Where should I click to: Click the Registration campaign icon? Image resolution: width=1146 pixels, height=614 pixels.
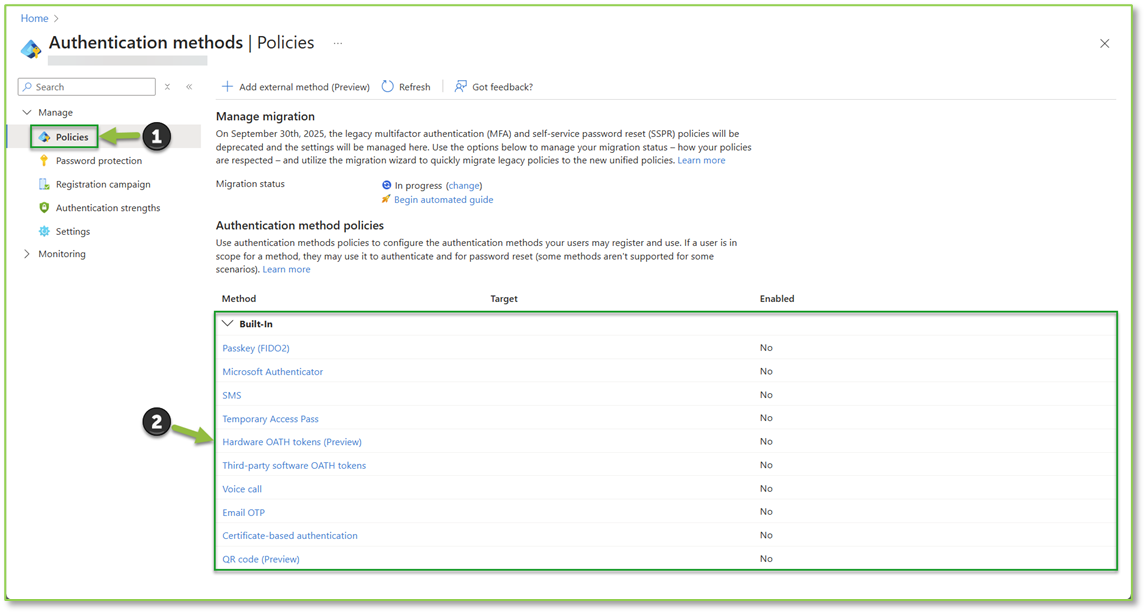(x=44, y=183)
